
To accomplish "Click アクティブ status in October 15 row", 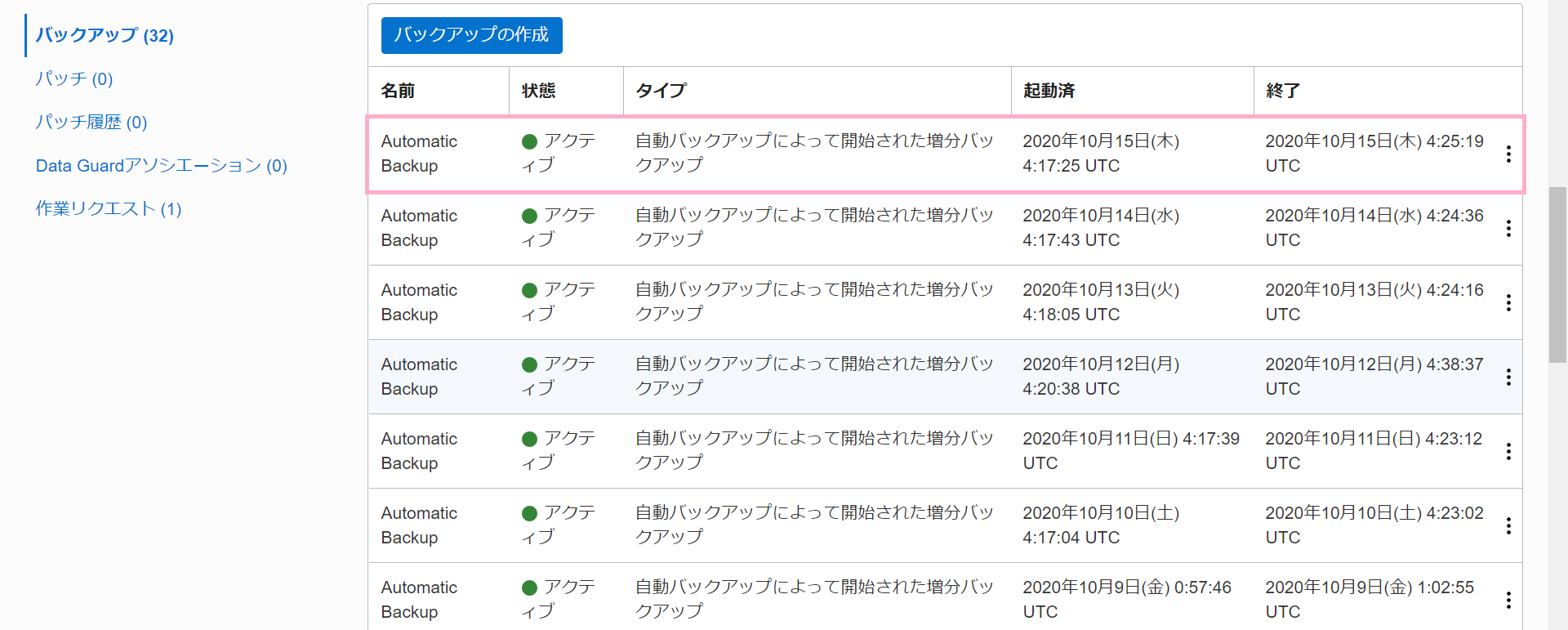I will tap(559, 154).
